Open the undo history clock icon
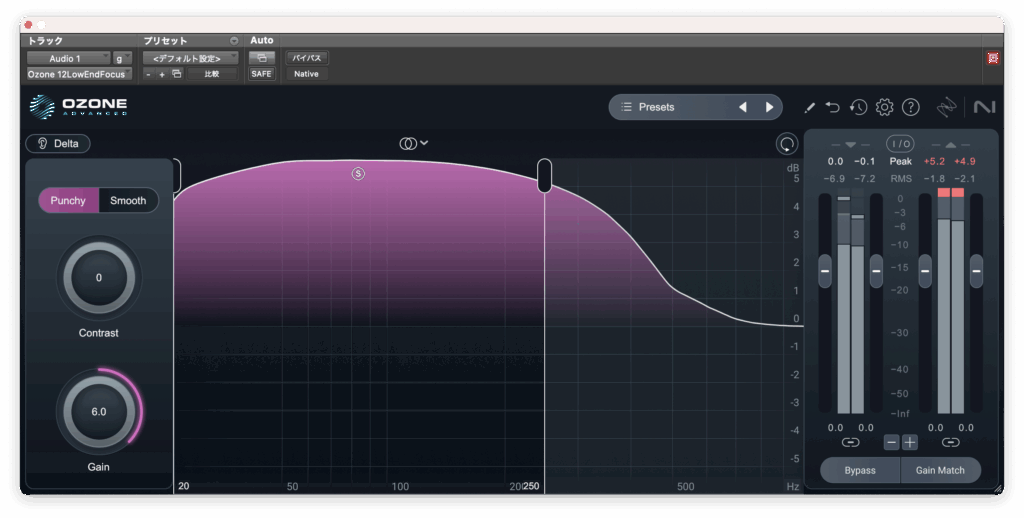Viewport: 1024px width, 518px height. coord(858,107)
